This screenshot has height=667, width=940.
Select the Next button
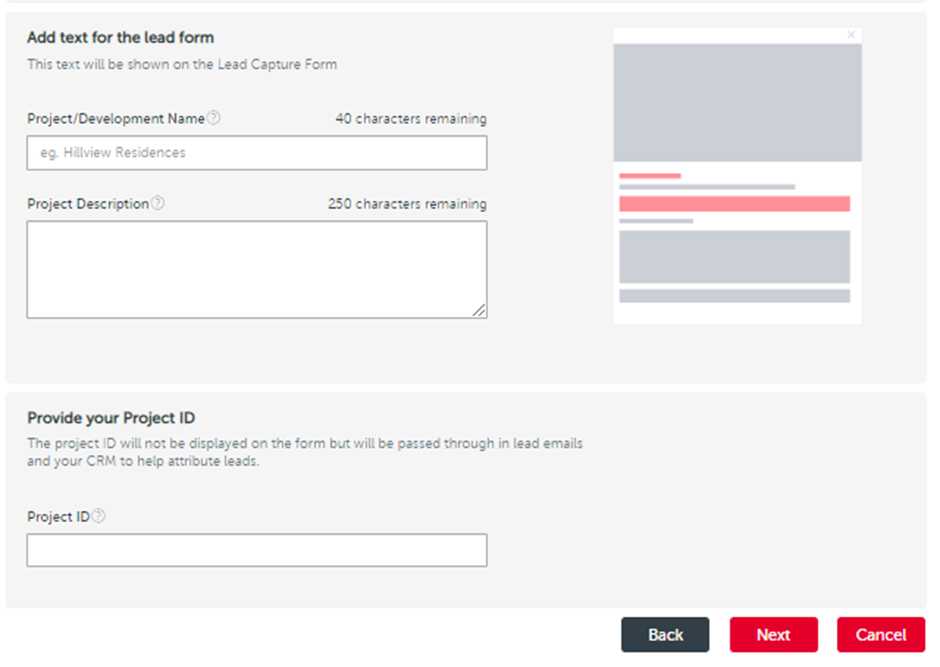[773, 634]
